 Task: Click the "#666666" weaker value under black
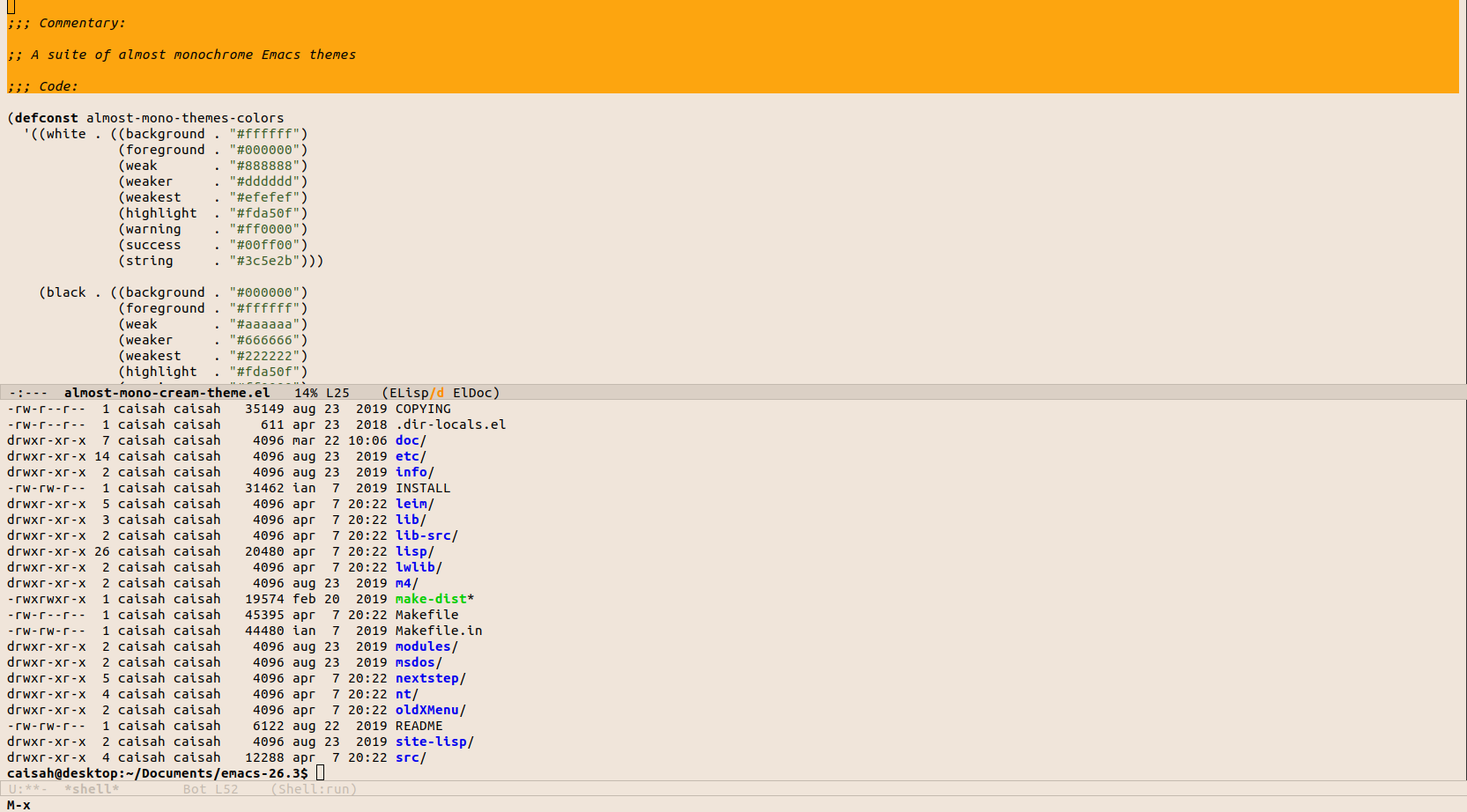[x=265, y=340]
